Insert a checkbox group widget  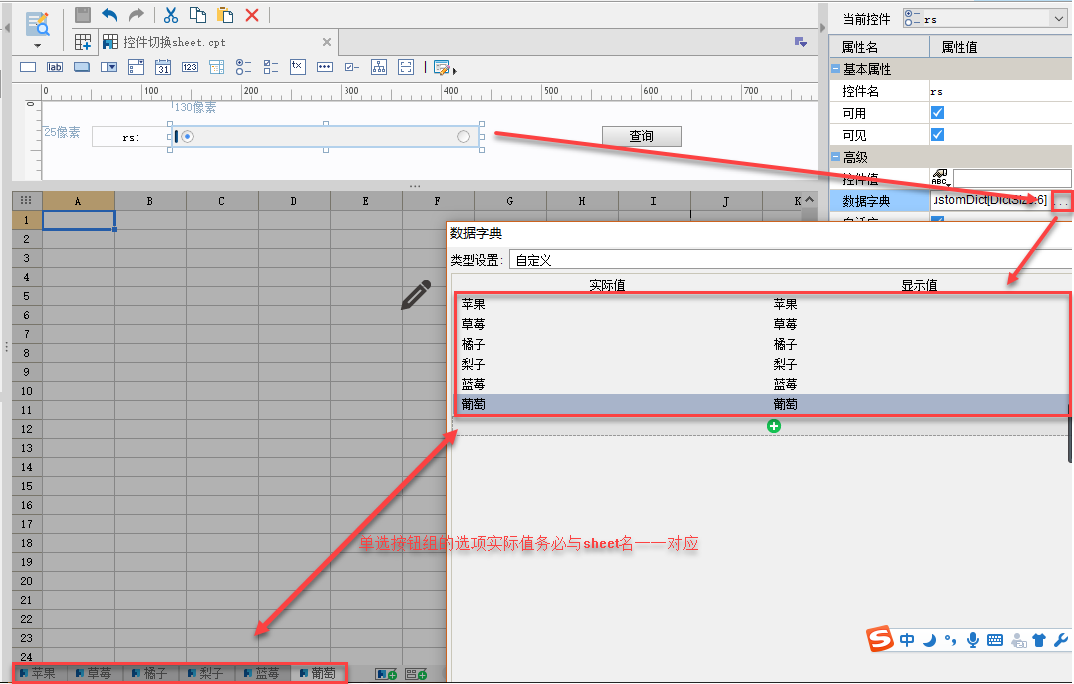point(271,67)
